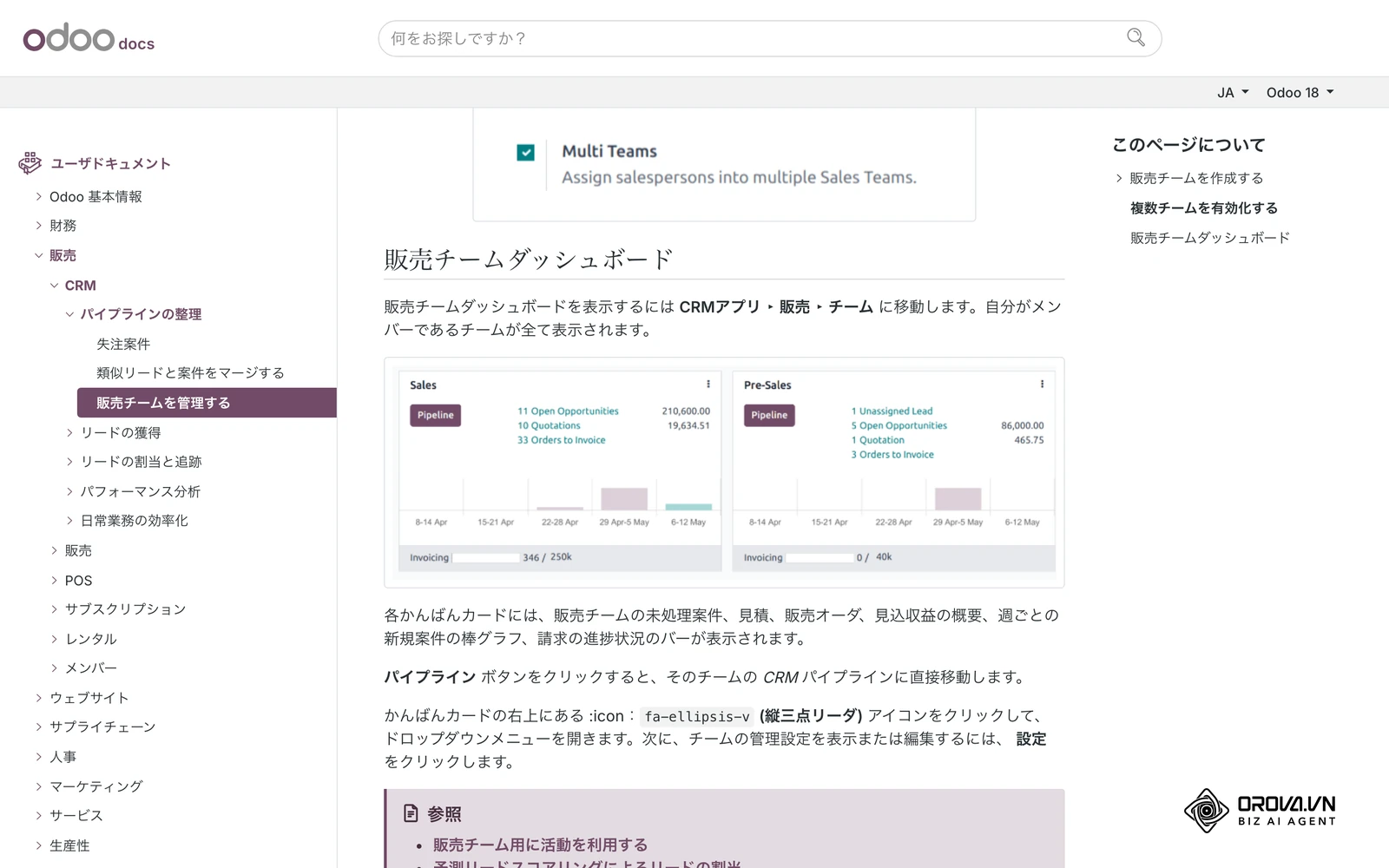Click the 販売チームダッシュボード heading

[529, 260]
